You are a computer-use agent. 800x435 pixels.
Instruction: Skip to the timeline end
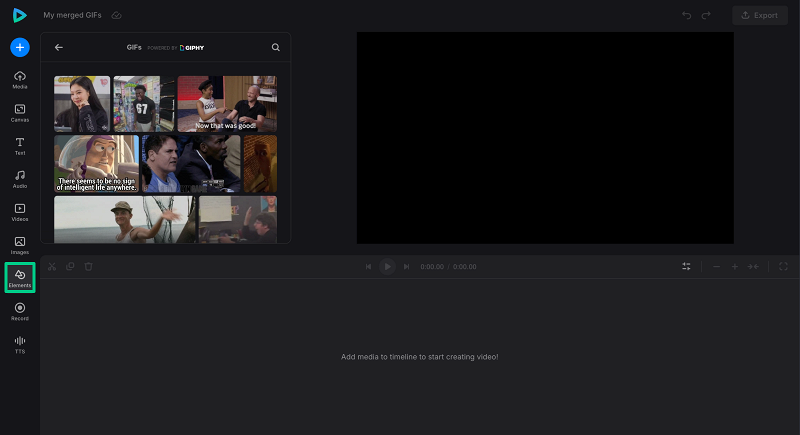406,267
